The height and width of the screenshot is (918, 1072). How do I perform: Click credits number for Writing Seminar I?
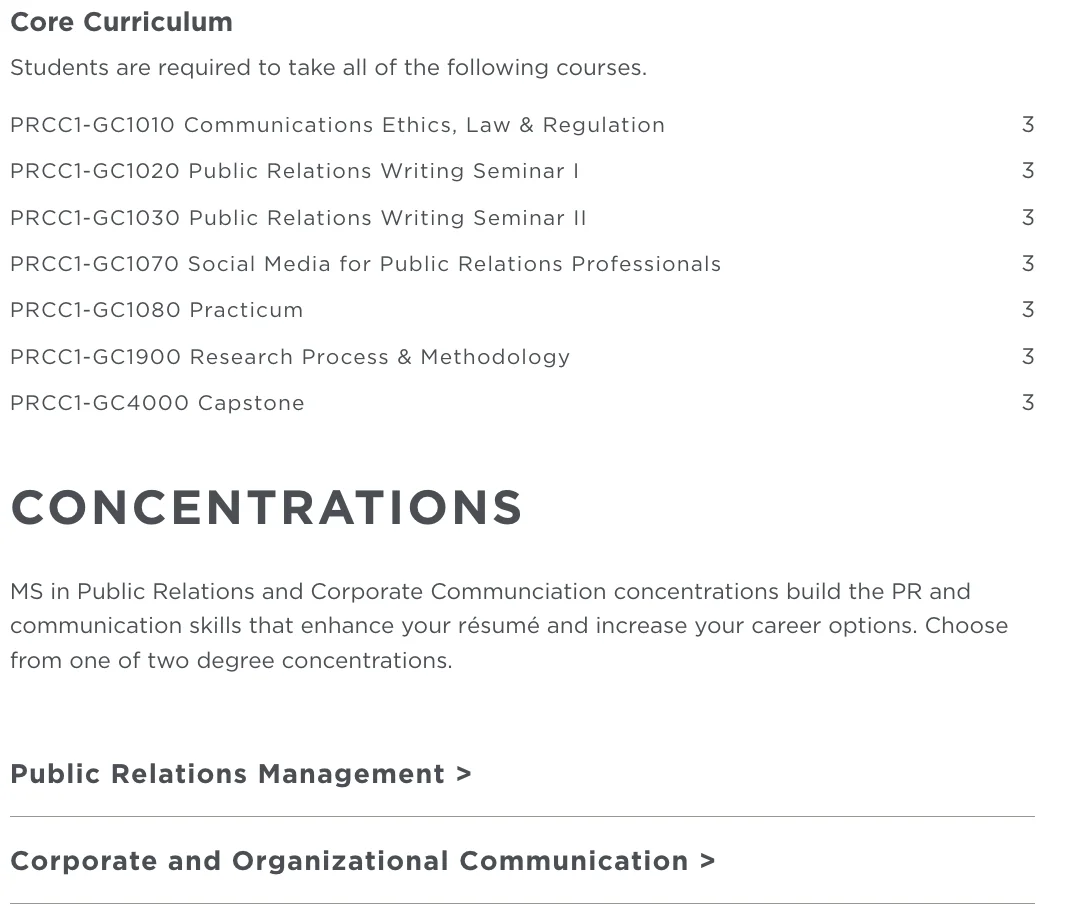(1027, 171)
